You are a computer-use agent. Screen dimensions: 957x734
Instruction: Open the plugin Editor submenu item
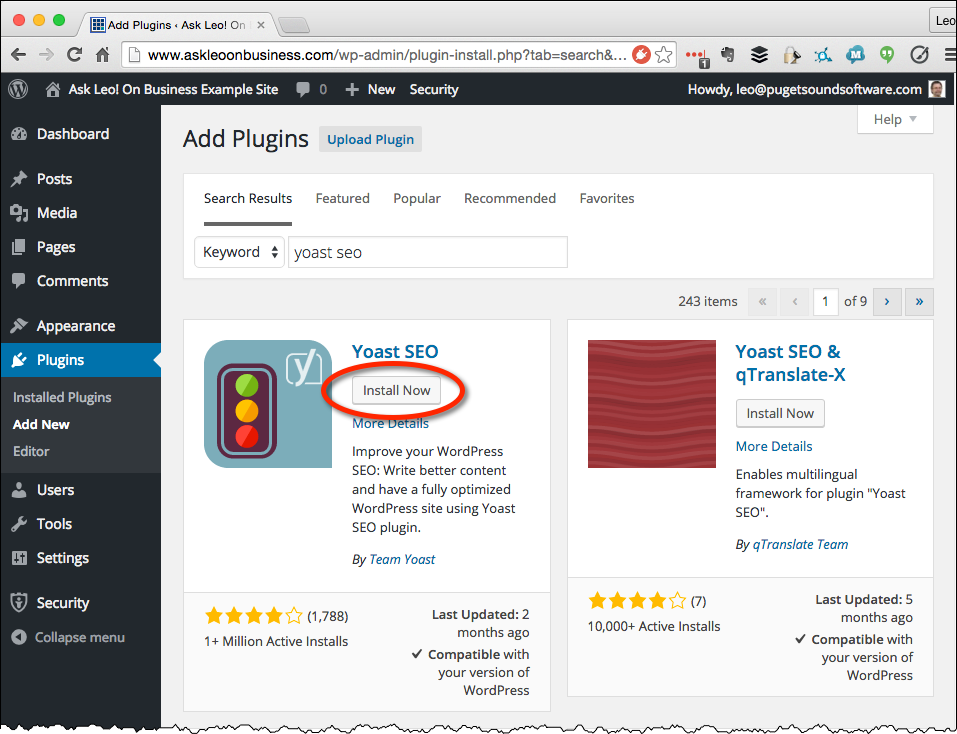pyautogui.click(x=31, y=452)
